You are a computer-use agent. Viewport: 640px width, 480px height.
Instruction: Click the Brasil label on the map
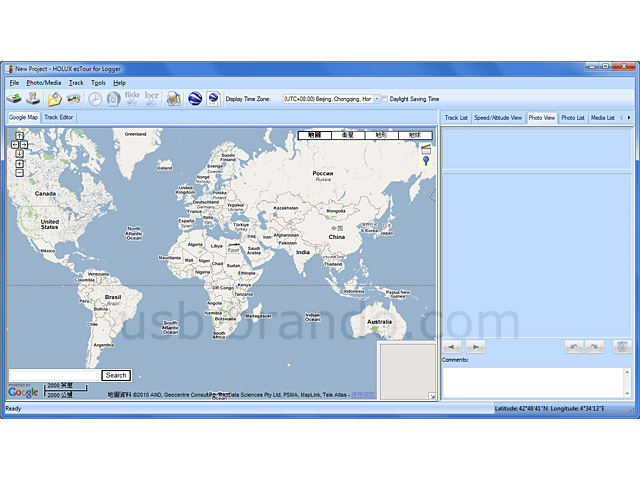(113, 297)
